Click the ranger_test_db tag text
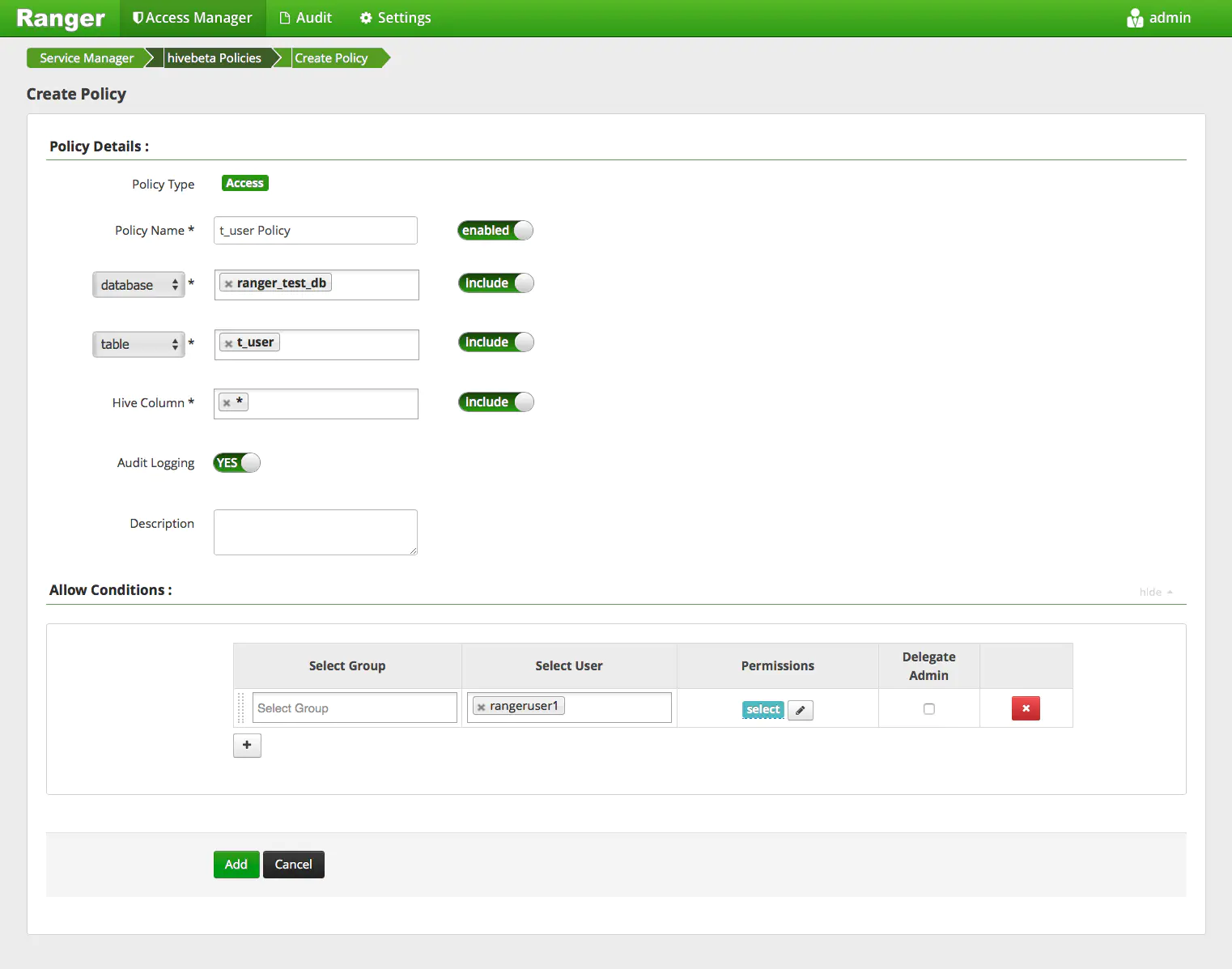Image resolution: width=1232 pixels, height=969 pixels. 281,283
